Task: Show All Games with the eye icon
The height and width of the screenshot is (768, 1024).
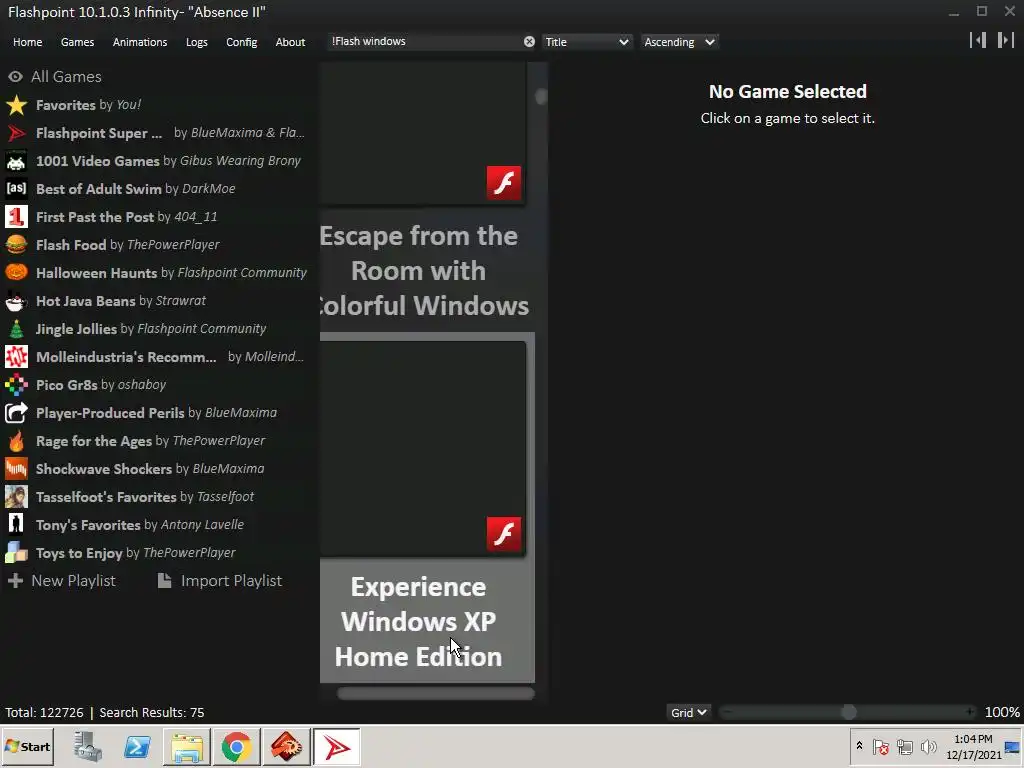Action: (x=16, y=77)
